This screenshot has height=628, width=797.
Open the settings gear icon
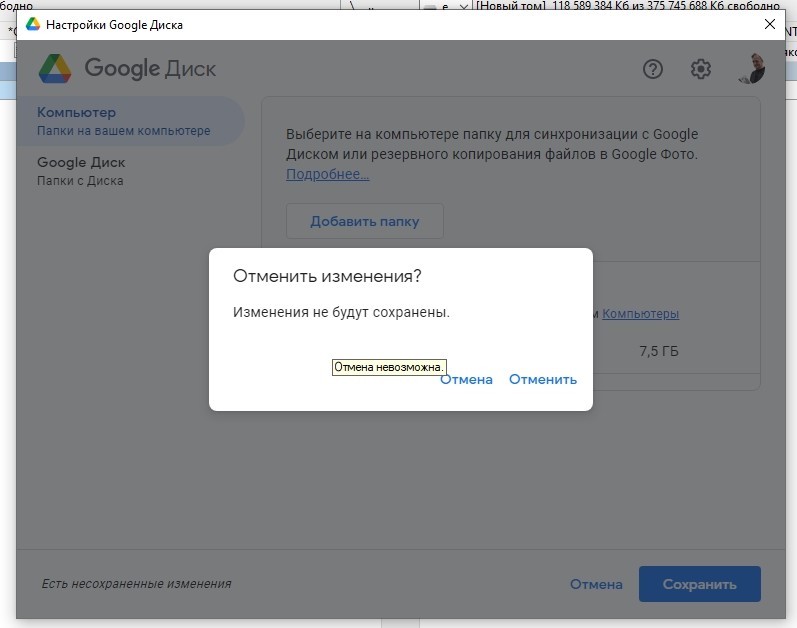click(x=700, y=69)
